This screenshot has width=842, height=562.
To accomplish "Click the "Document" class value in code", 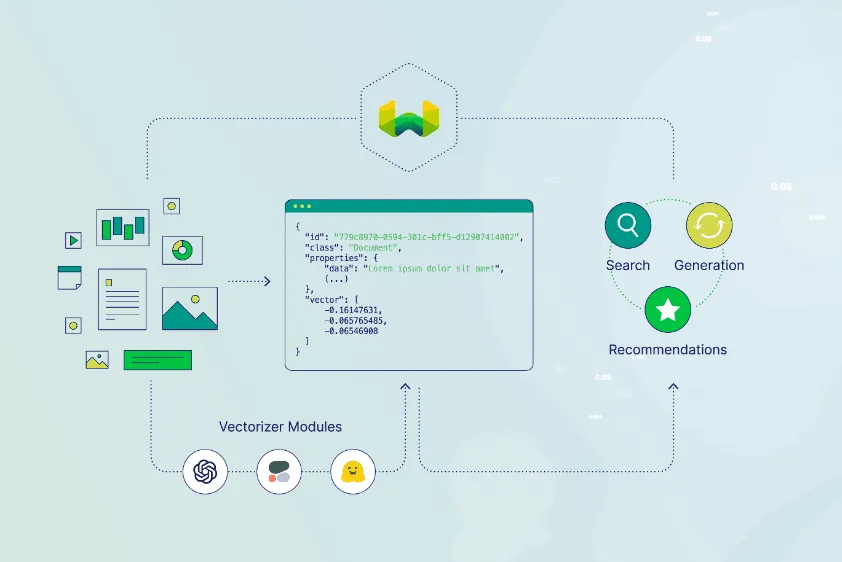I will [373, 247].
